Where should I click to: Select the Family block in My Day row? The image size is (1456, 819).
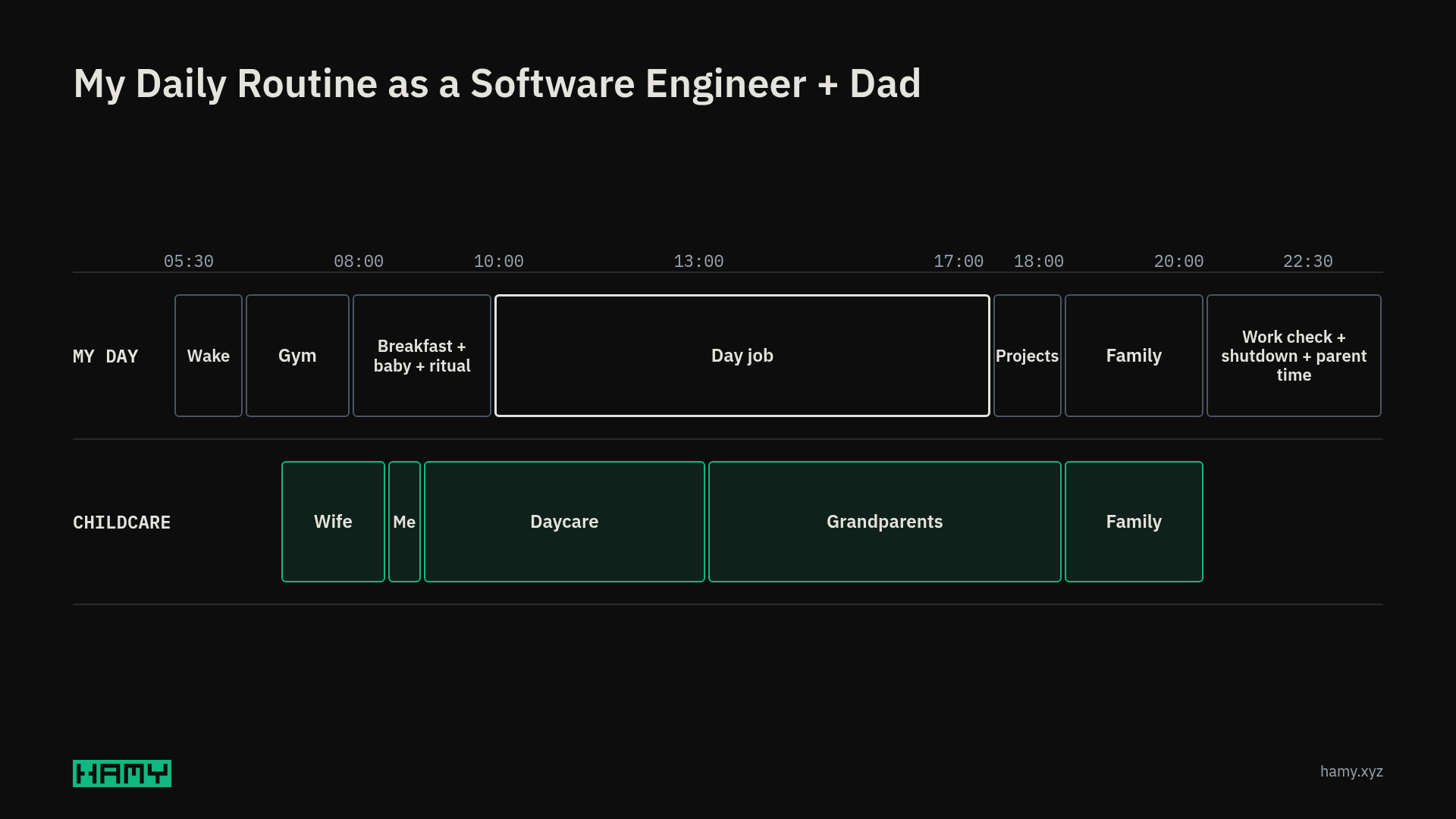[1134, 356]
